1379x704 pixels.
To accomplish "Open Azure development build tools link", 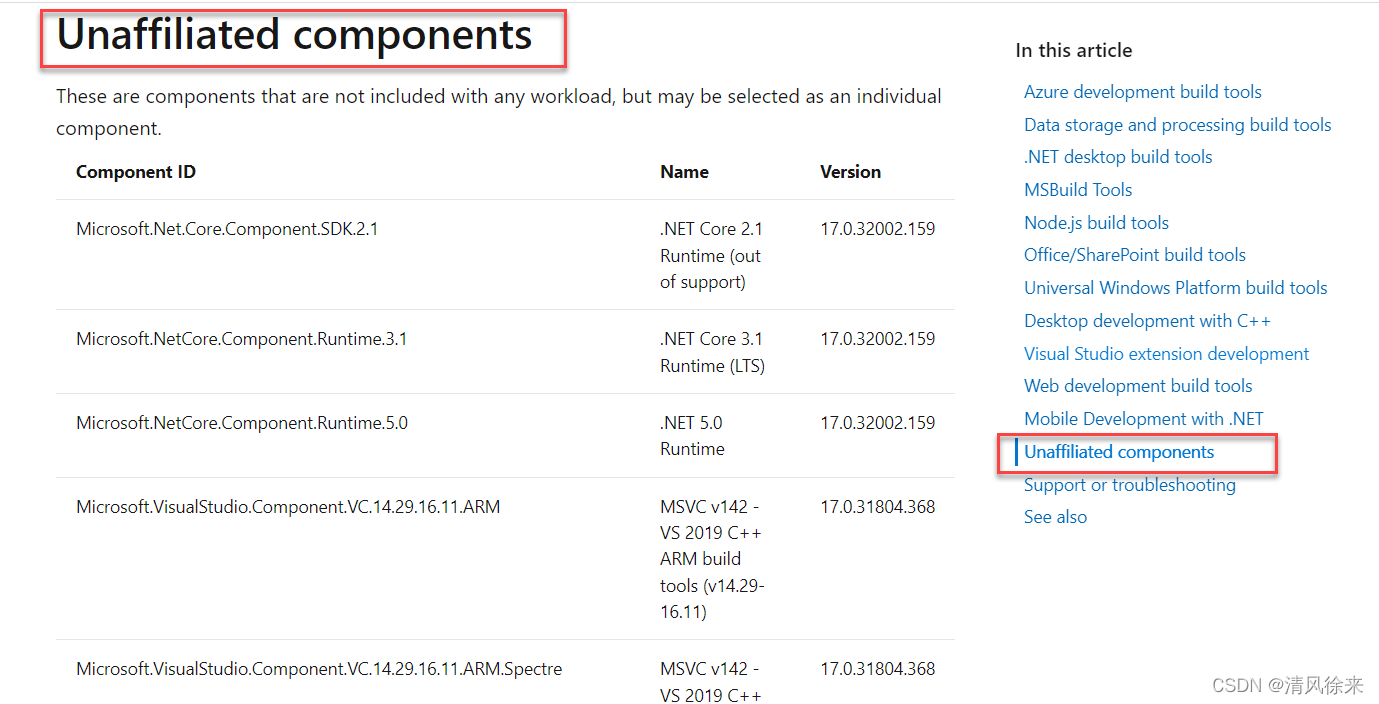I will point(1142,92).
